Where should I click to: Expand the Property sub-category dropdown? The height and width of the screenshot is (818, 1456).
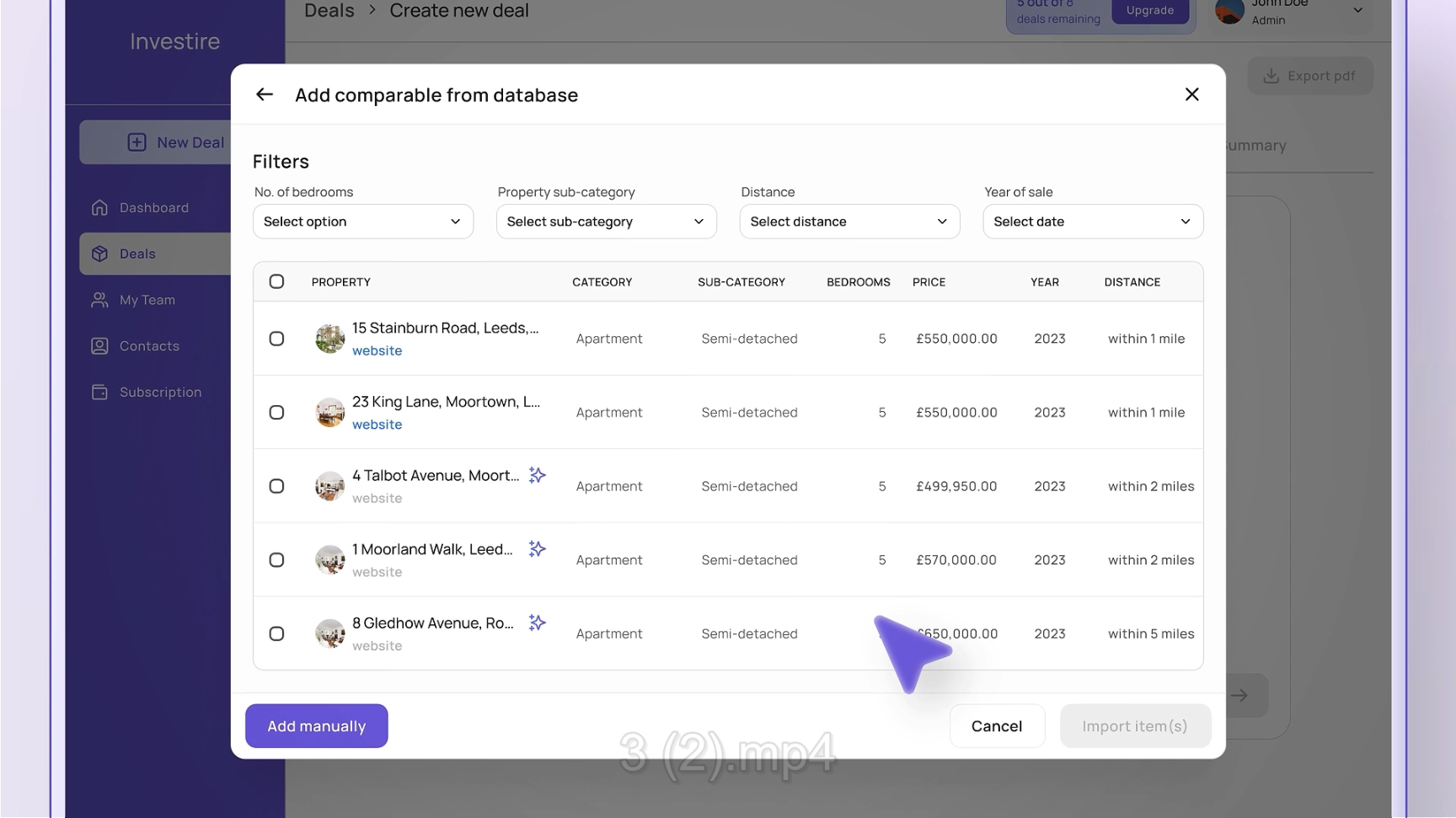pyautogui.click(x=606, y=222)
